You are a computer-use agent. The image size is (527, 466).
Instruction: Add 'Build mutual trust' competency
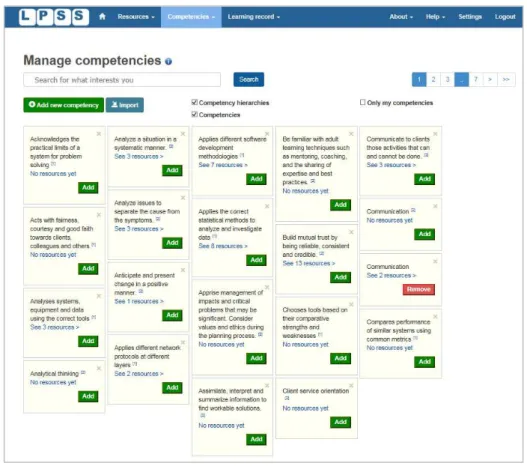[x=340, y=277]
